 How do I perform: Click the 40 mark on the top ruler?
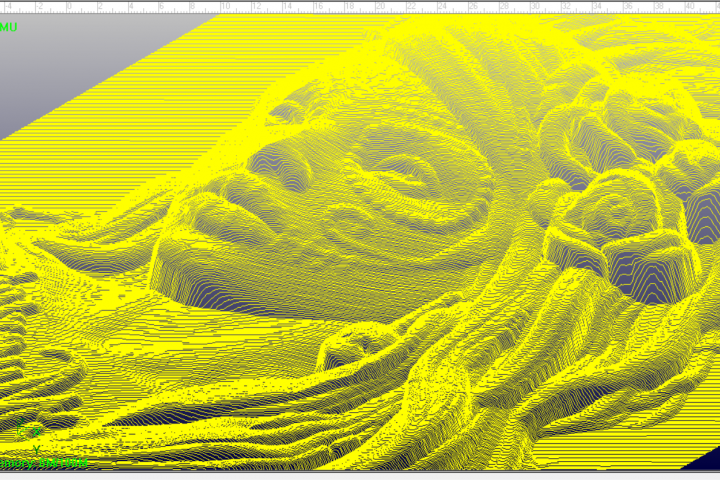point(690,6)
